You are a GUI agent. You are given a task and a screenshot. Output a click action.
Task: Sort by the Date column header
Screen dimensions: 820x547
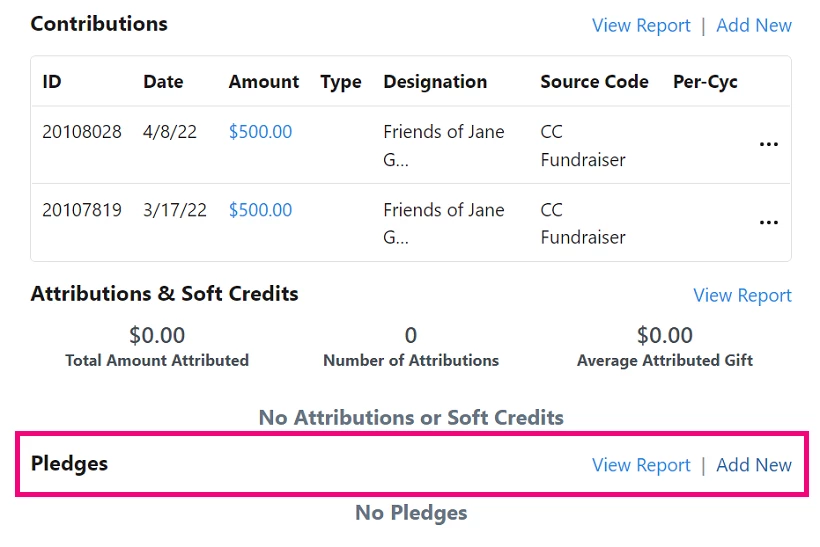(x=163, y=82)
